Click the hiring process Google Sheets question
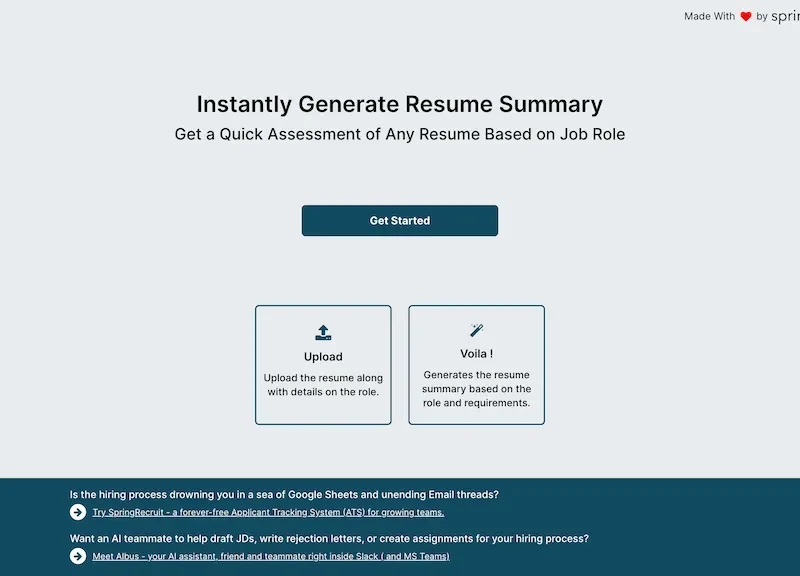 [x=284, y=494]
